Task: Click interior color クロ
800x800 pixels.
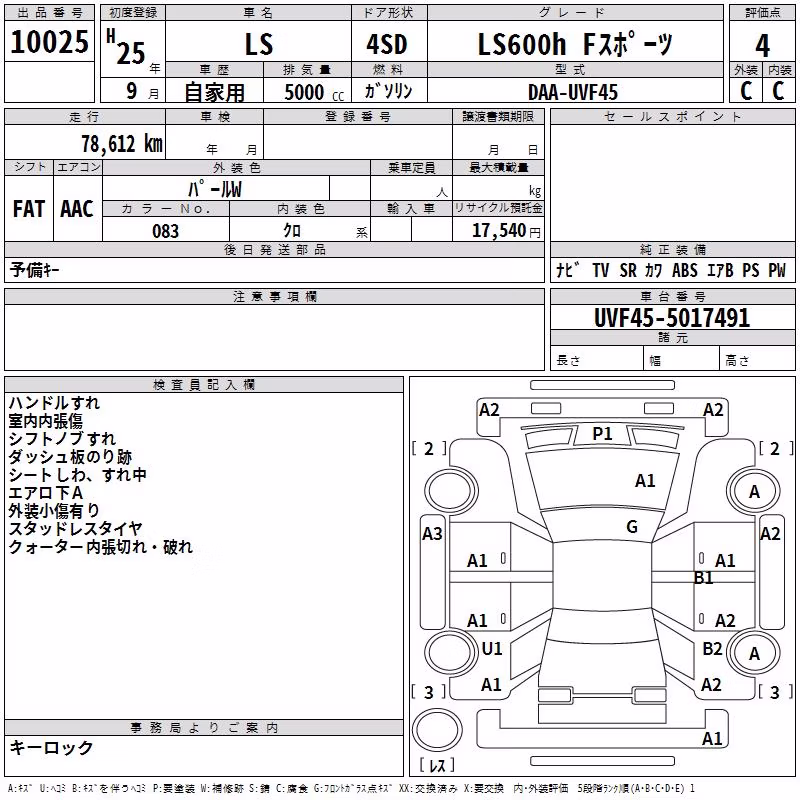Action: pyautogui.click(x=292, y=231)
